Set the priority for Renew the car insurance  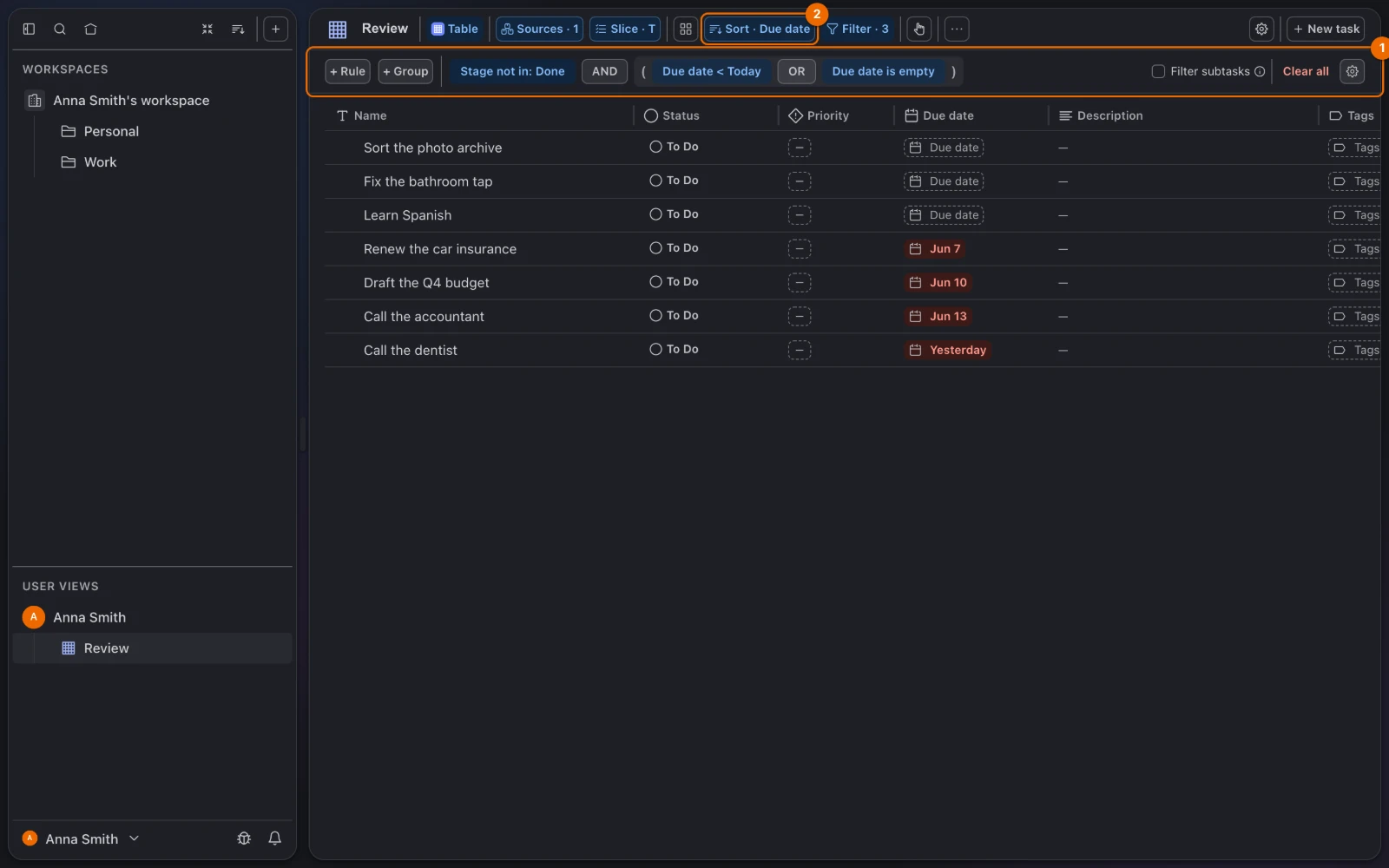point(800,249)
